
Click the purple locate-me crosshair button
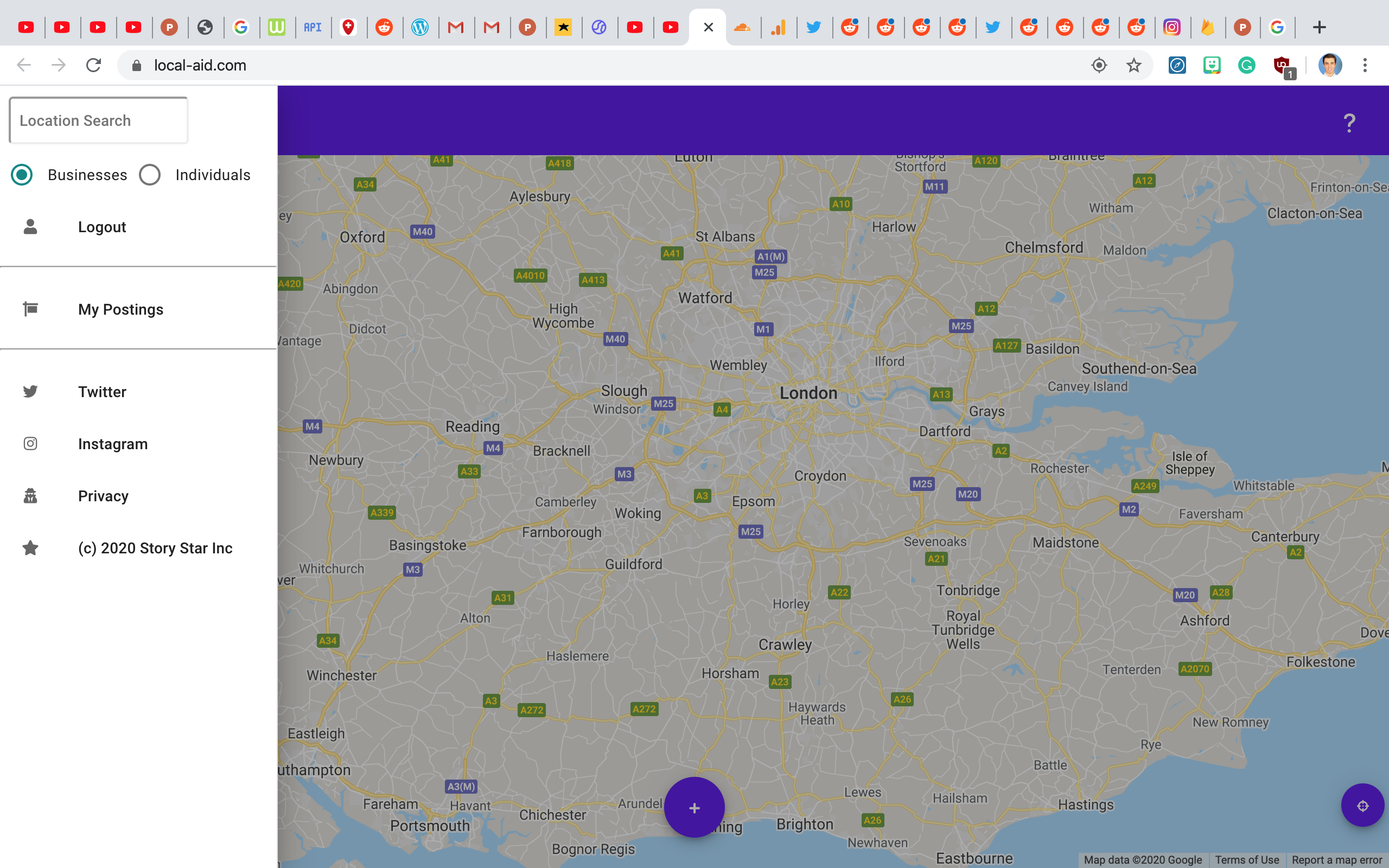click(1362, 806)
